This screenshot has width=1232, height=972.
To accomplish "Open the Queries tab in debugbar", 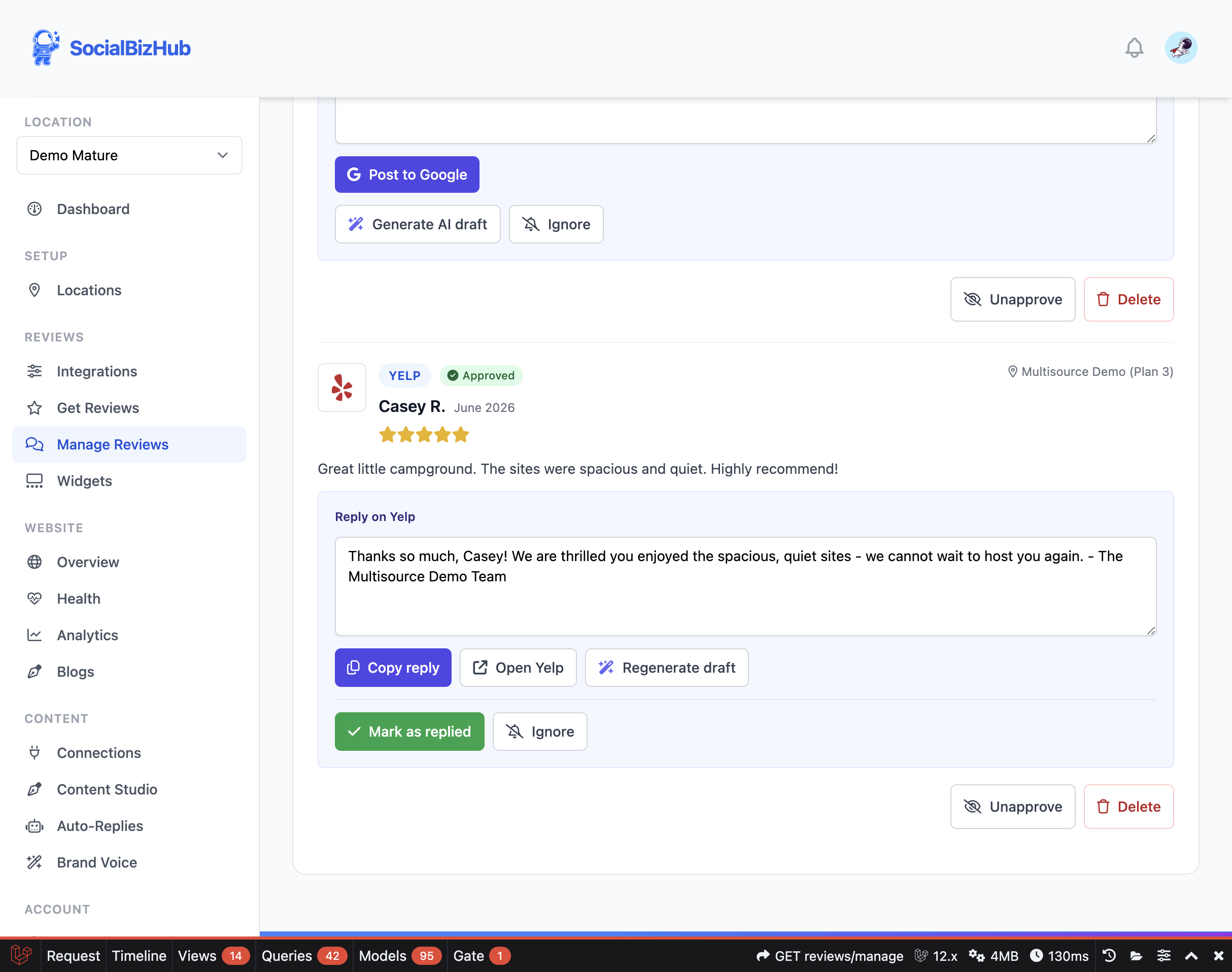I will [x=304, y=956].
